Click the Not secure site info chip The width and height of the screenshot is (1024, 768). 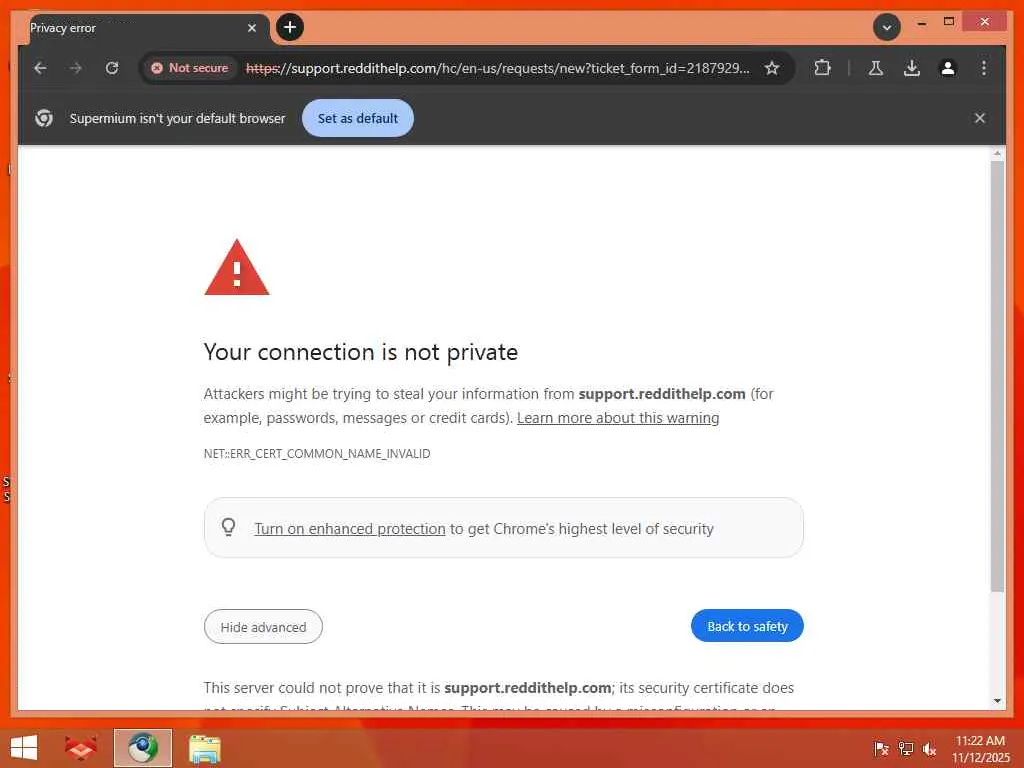pyautogui.click(x=189, y=68)
